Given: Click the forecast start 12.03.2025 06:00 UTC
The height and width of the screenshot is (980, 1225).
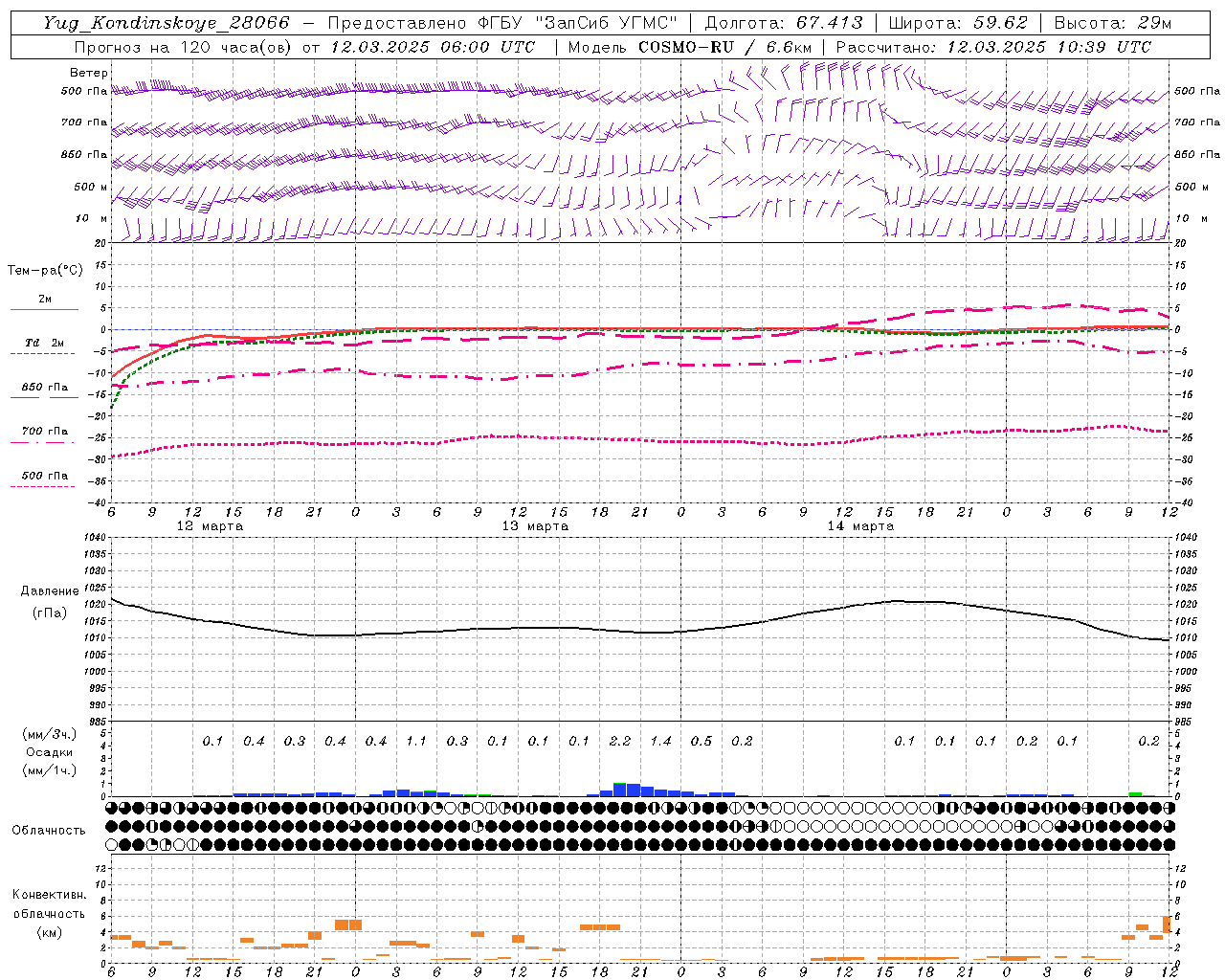Looking at the screenshot, I should (433, 47).
